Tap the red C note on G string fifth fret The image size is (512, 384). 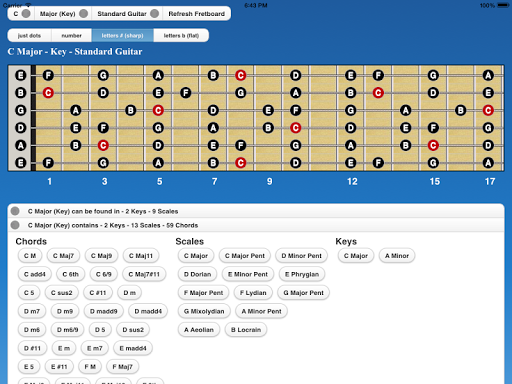click(x=158, y=110)
